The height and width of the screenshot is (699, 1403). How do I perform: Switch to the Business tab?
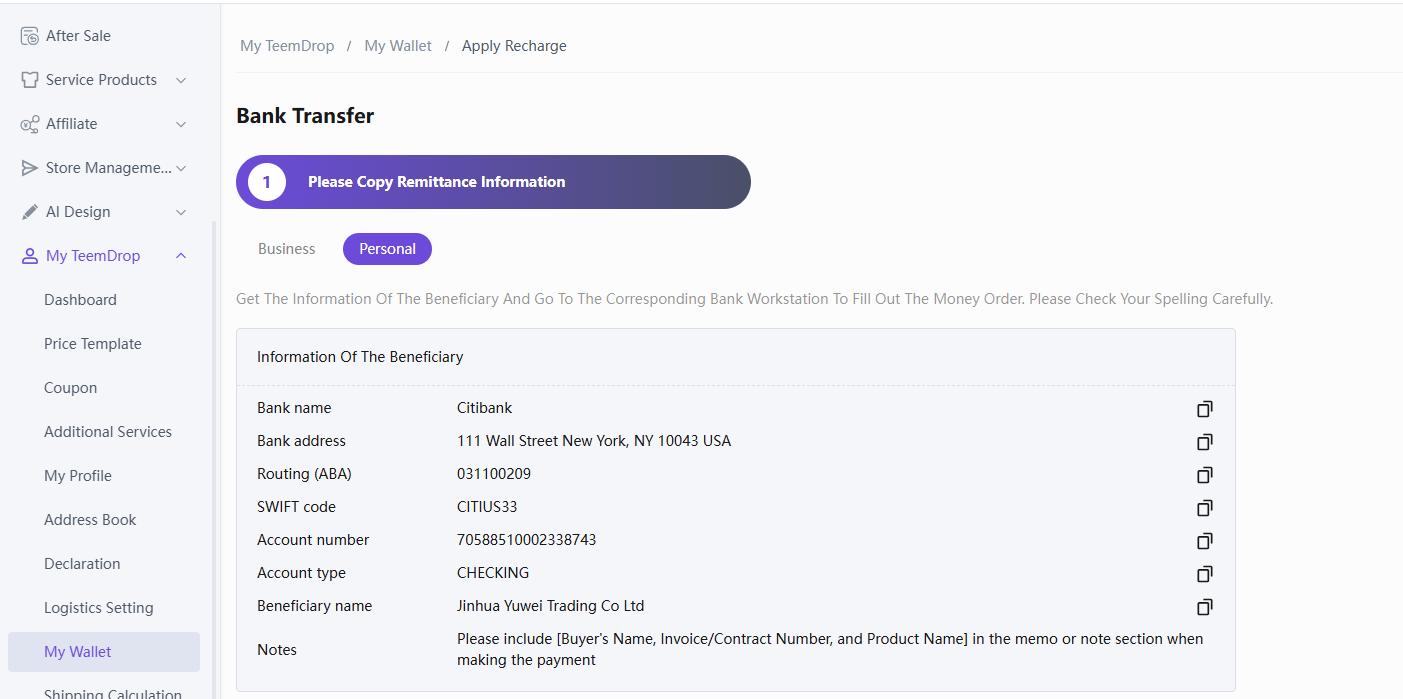coord(287,249)
